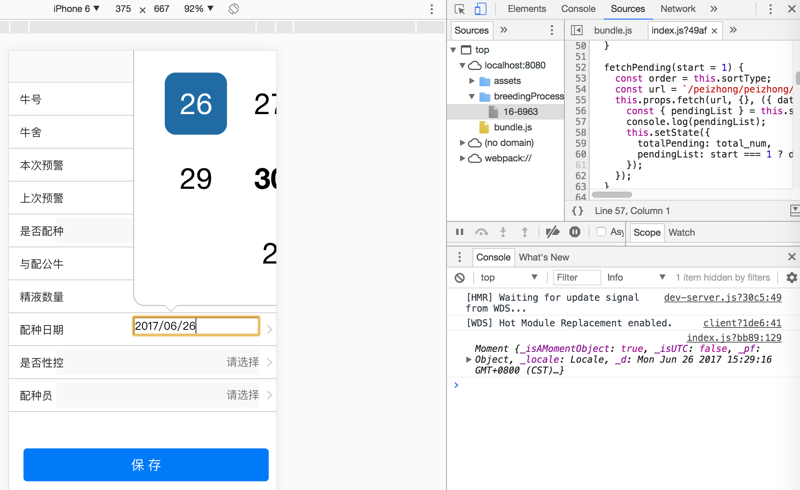Select the Scope debugger tab
This screenshot has height=490, width=800.
click(646, 232)
